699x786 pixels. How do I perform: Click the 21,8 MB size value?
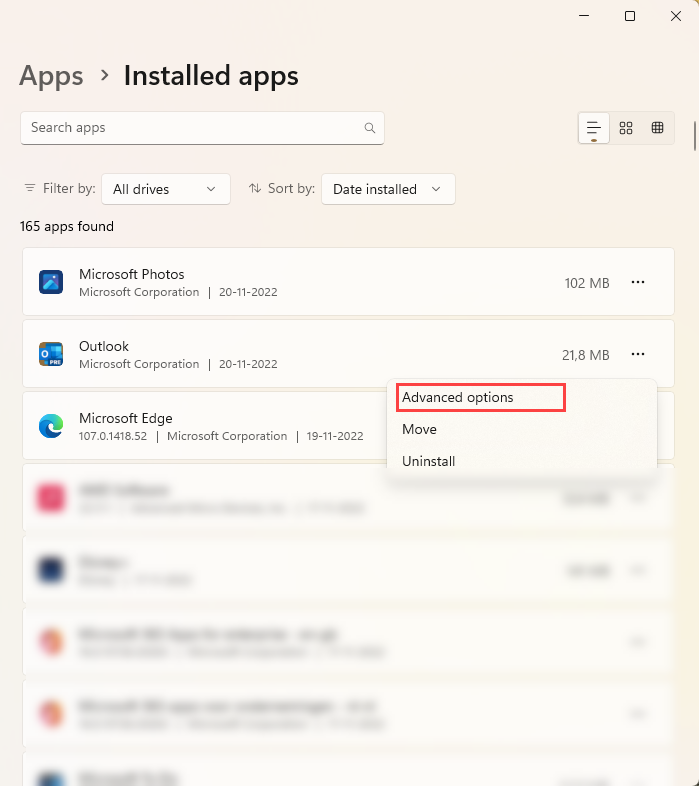(586, 355)
